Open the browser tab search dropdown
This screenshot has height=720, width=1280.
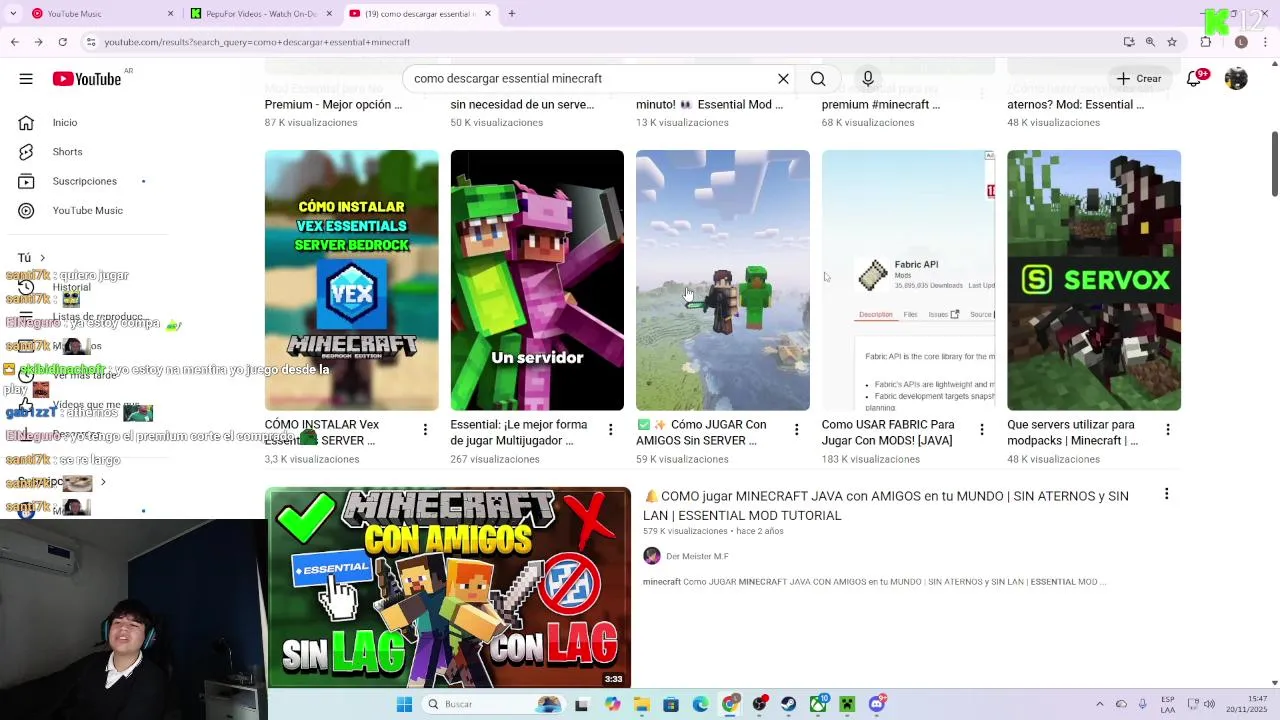point(13,14)
